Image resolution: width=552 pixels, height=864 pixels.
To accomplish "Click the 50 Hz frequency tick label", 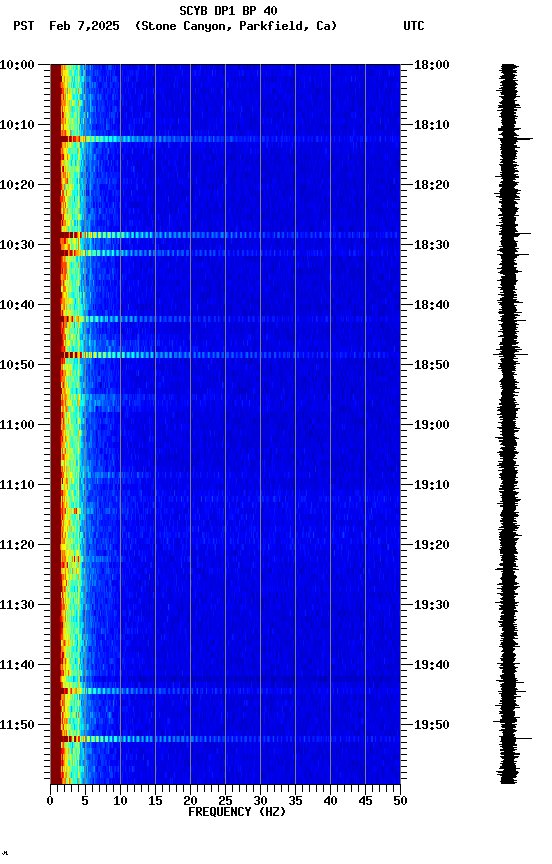I will click(x=401, y=801).
